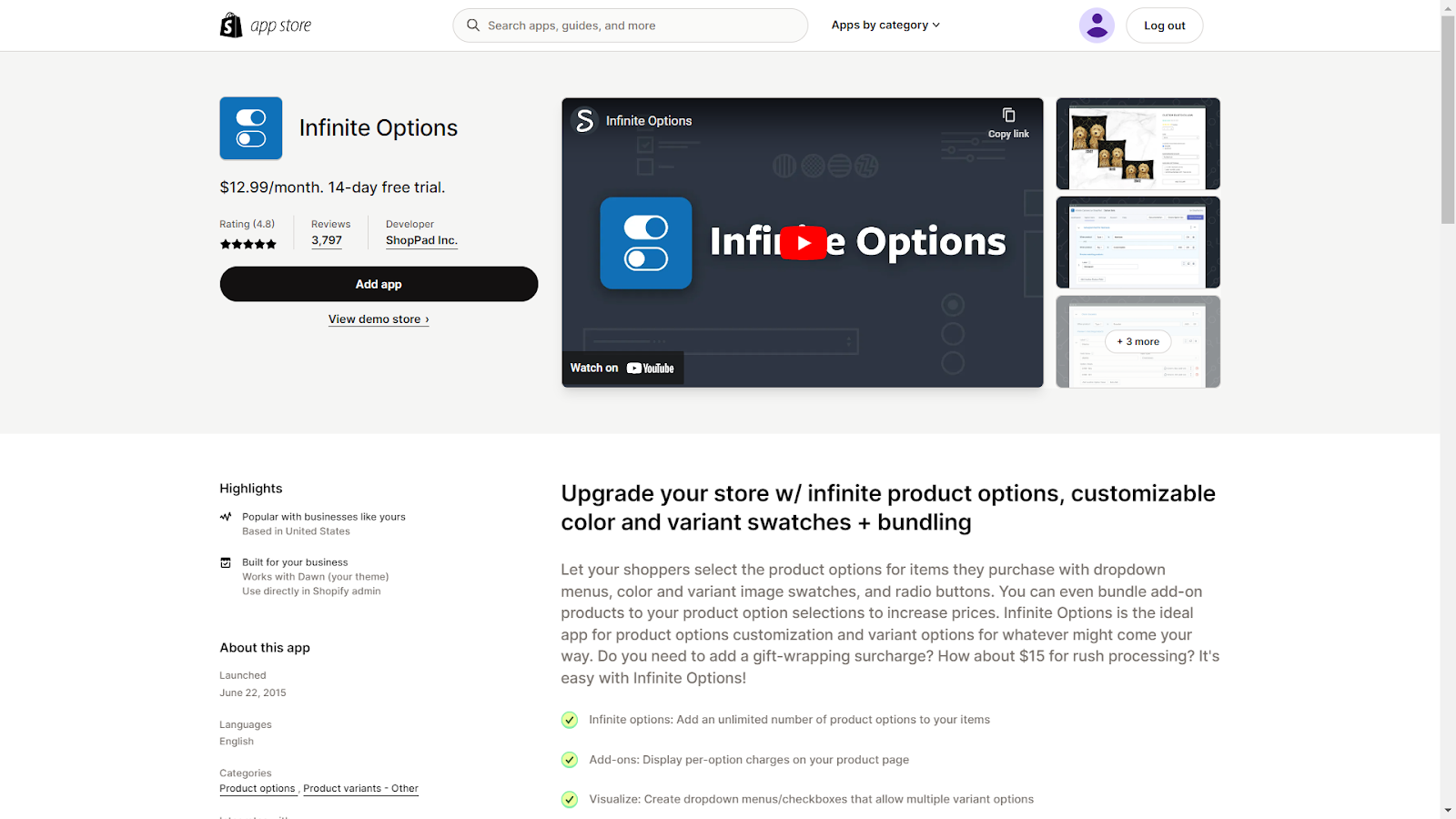Open the puppy pillows screenshot thumbnail

(x=1137, y=144)
